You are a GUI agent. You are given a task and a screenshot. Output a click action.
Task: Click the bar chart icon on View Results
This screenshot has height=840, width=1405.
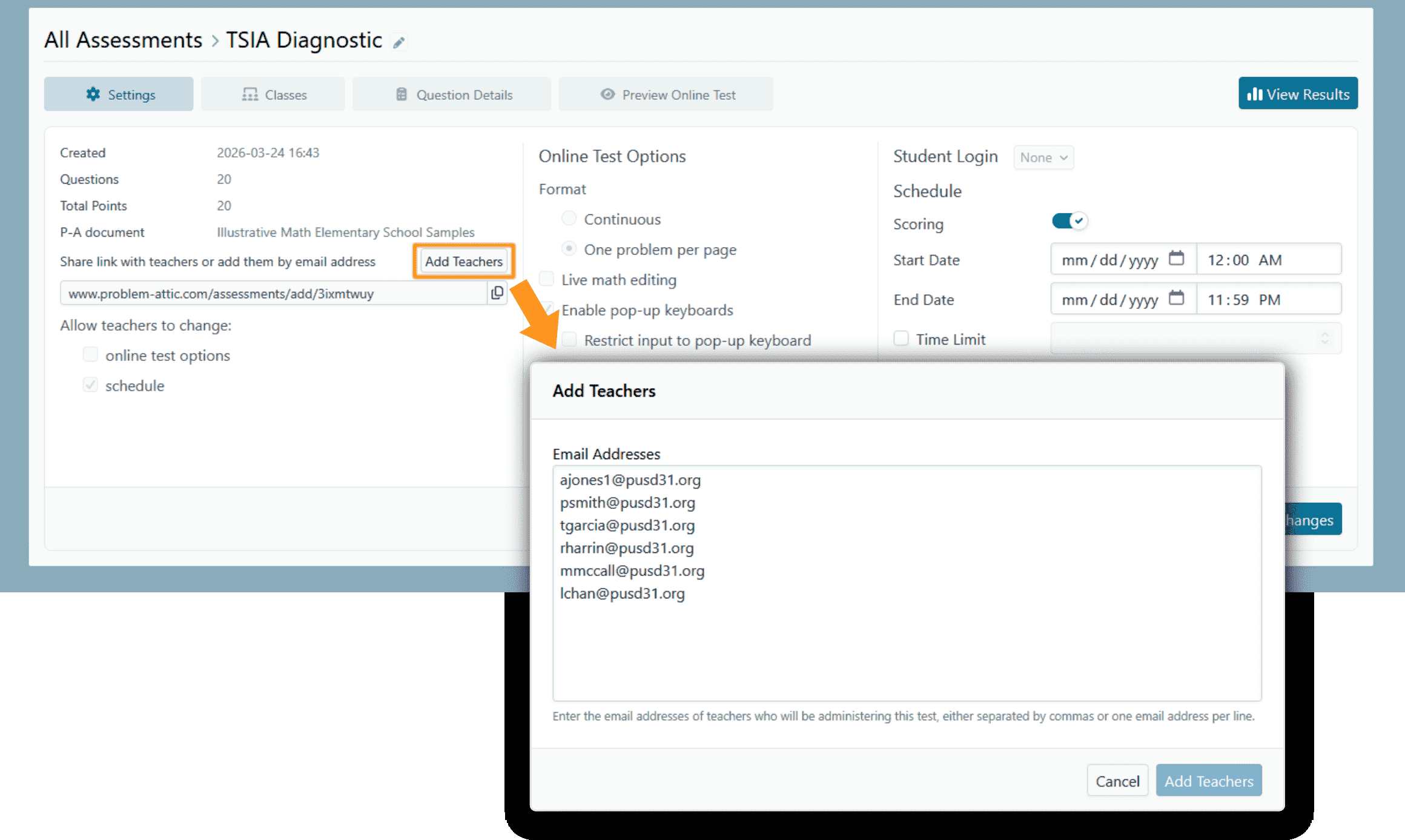[1254, 94]
